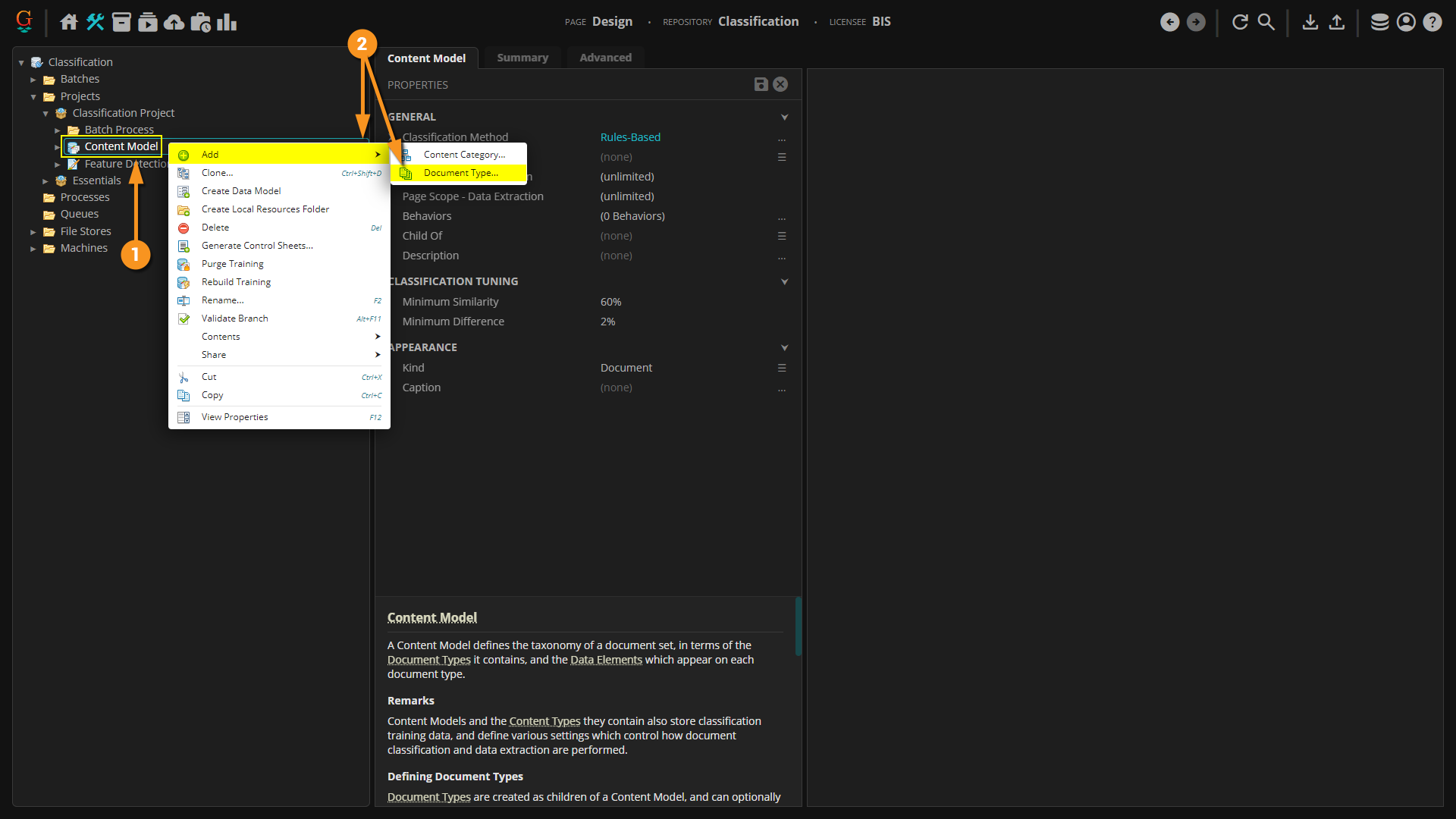Select Document Type from Add submenu

(460, 173)
